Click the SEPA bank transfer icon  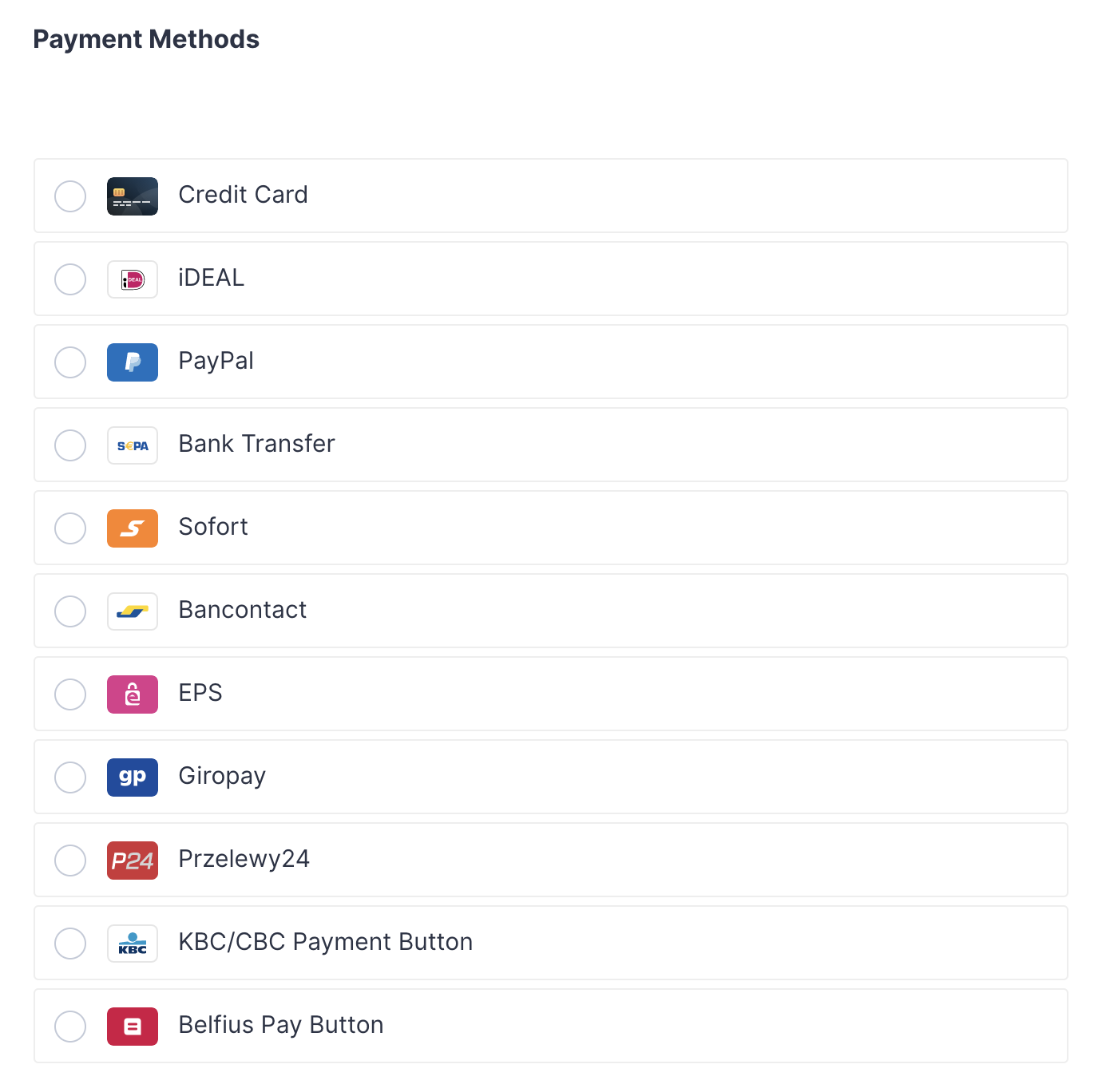pyautogui.click(x=133, y=445)
